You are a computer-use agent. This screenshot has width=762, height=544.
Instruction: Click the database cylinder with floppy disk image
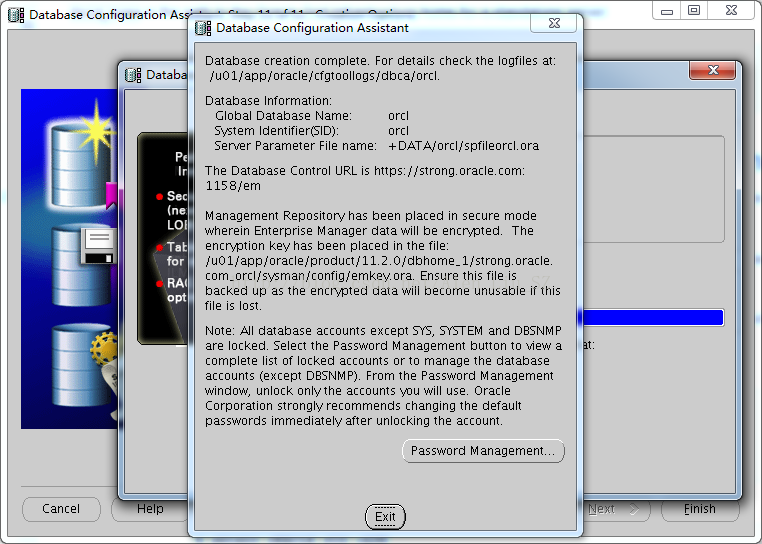[83, 265]
